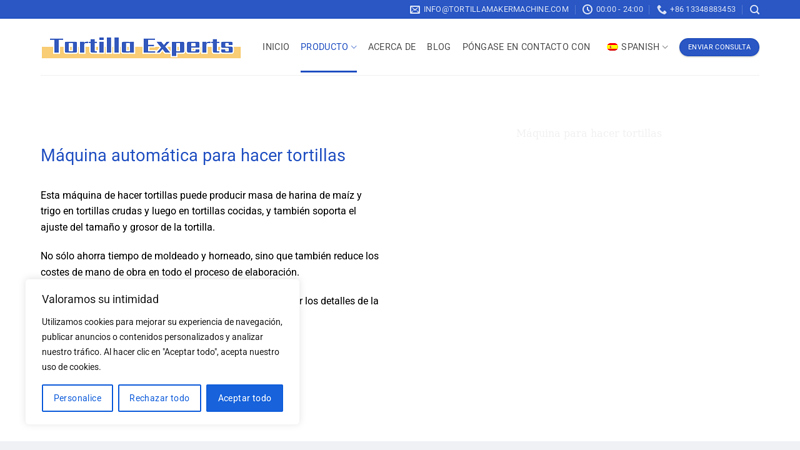Click paragraph starting 'No sólo ahorra tiempo'
Viewport: 800px width, 450px height.
[210, 264]
